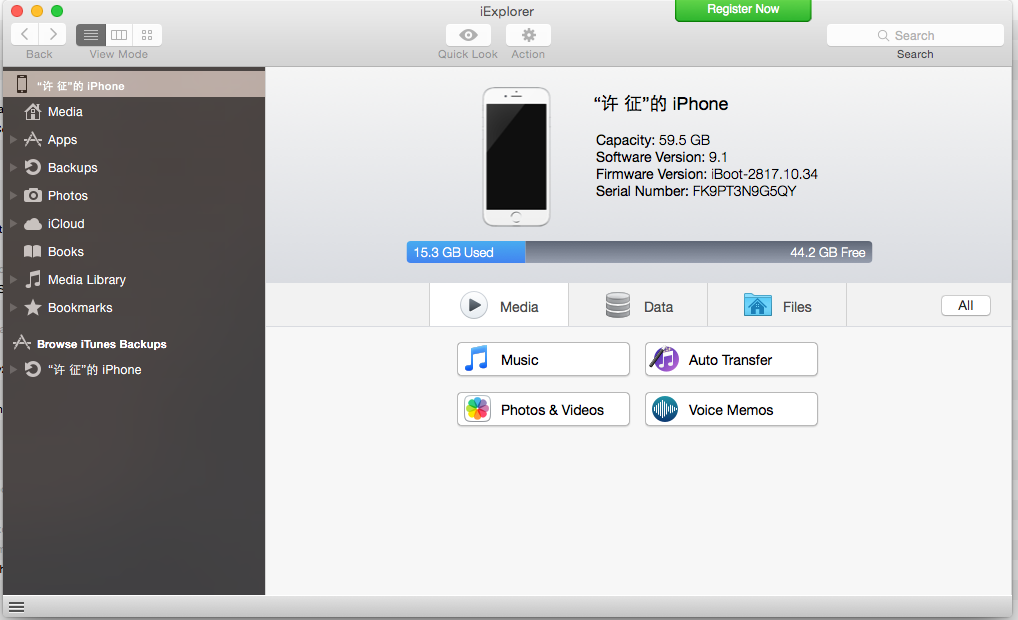The height and width of the screenshot is (620, 1018).
Task: Switch to the Media tab
Action: (499, 305)
